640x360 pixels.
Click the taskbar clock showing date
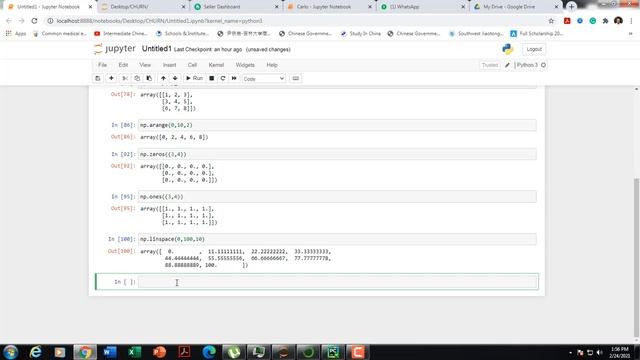[620, 353]
